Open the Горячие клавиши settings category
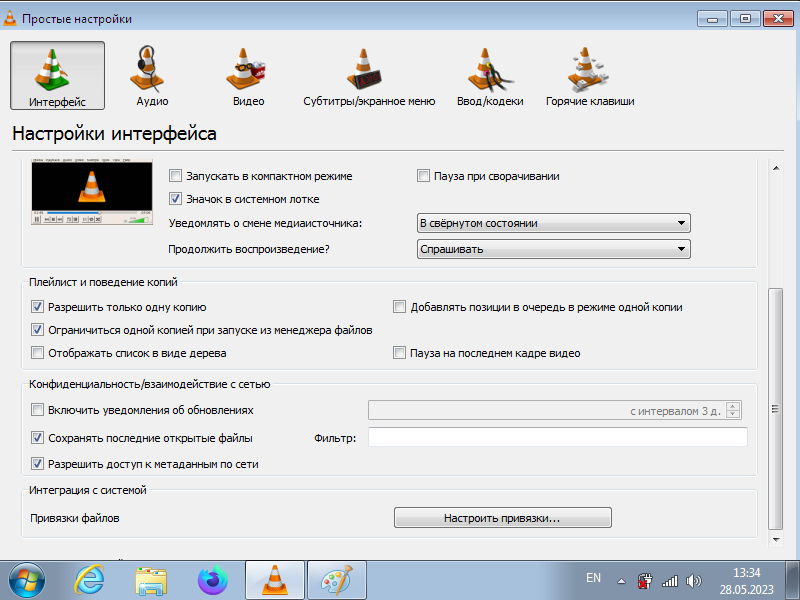This screenshot has height=600, width=800. point(590,76)
